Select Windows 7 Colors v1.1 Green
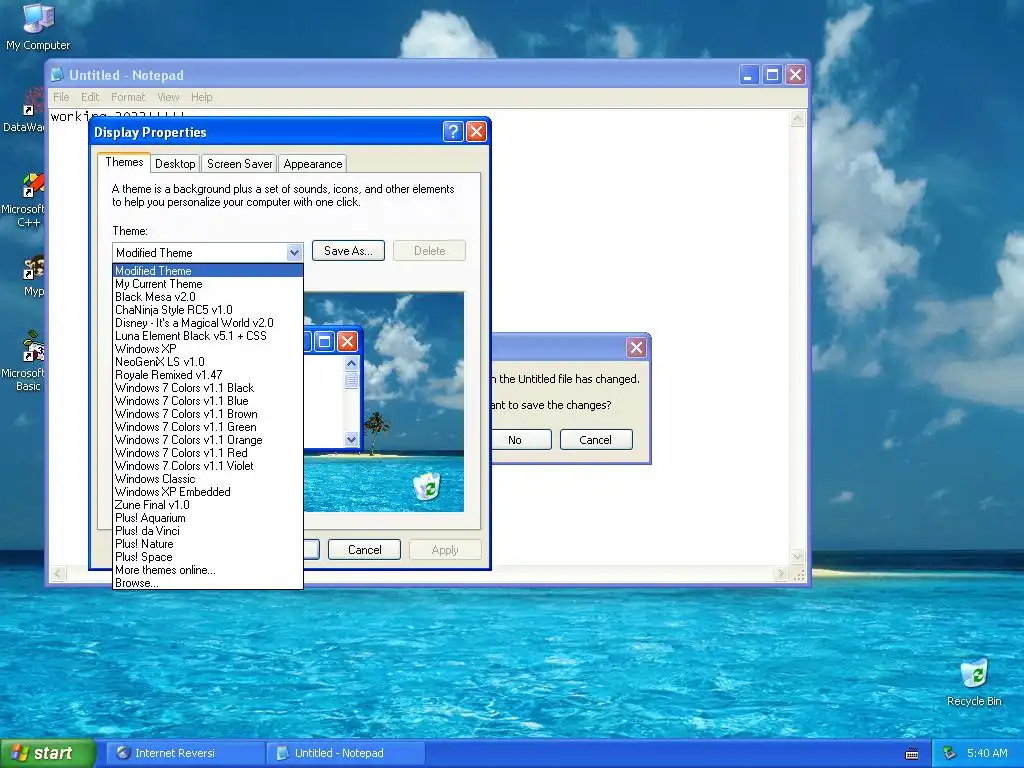This screenshot has height=768, width=1024. point(208,427)
